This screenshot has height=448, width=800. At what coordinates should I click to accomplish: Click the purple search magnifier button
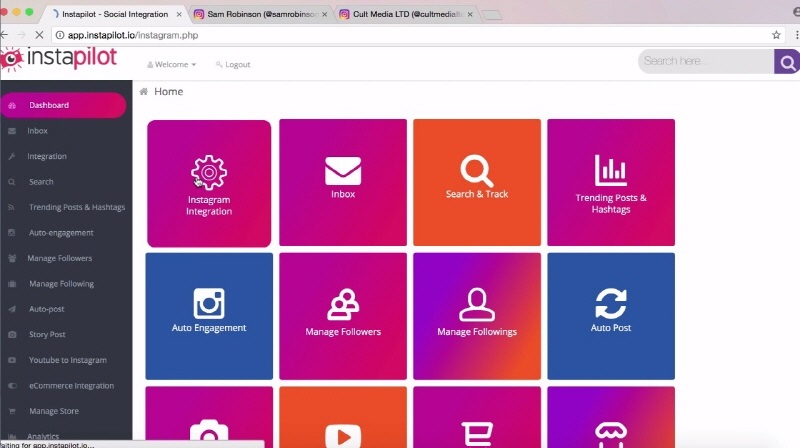tap(787, 62)
